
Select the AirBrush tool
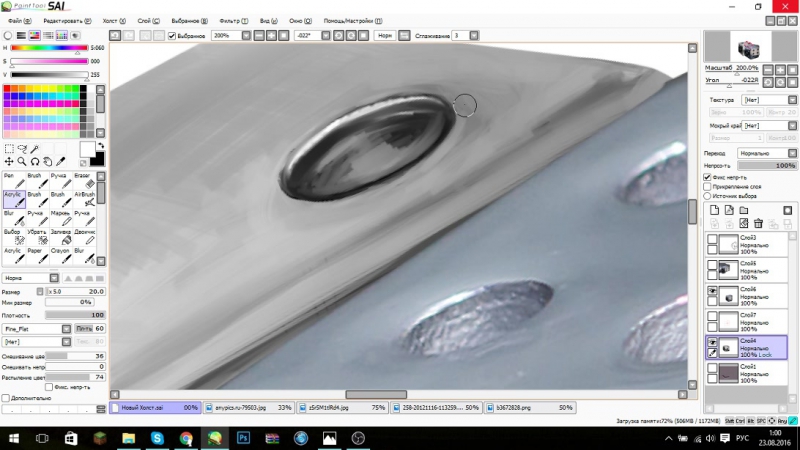tap(84, 199)
